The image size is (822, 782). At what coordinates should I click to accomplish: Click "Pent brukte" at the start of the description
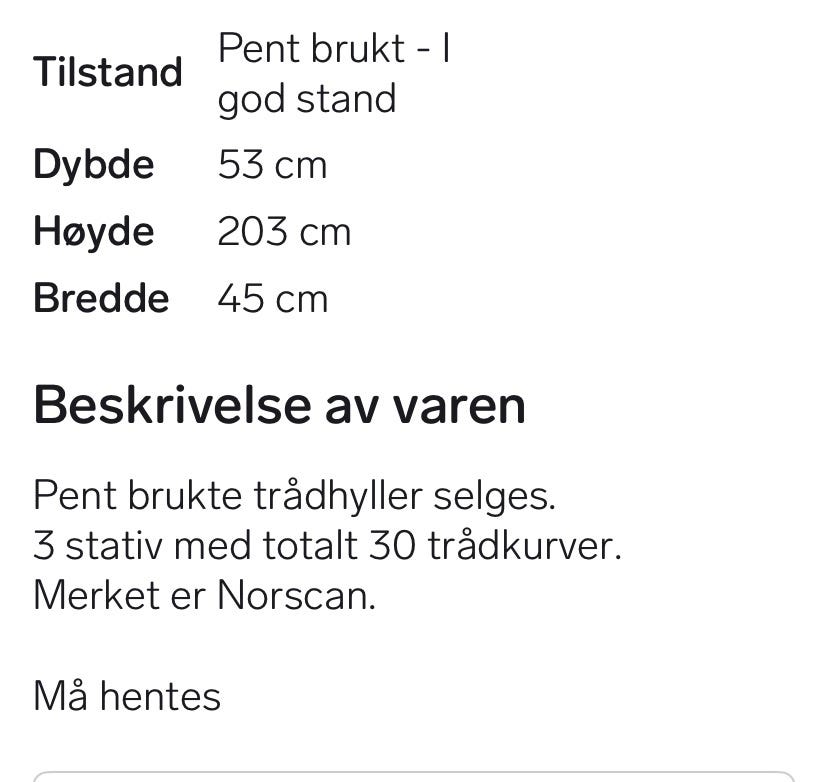pyautogui.click(x=138, y=496)
